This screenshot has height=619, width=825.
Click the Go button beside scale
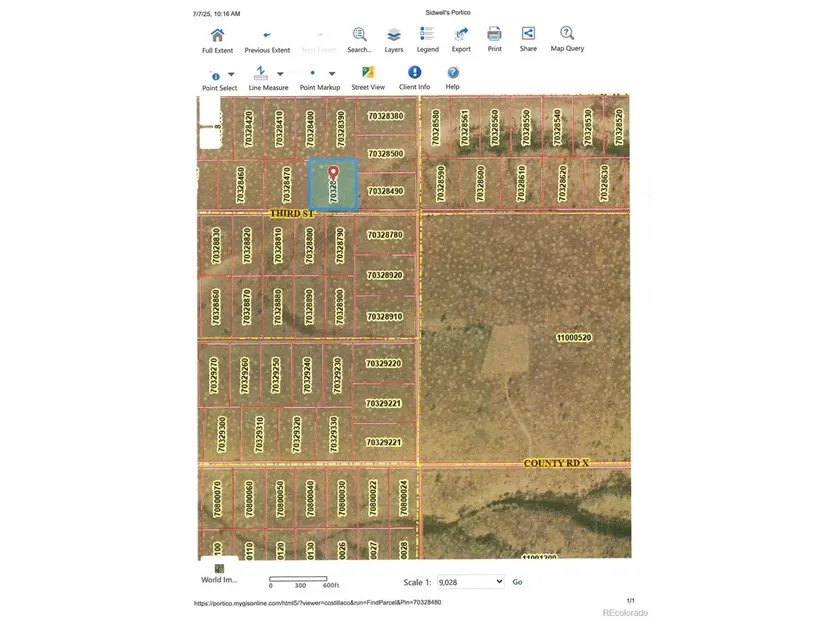click(517, 582)
